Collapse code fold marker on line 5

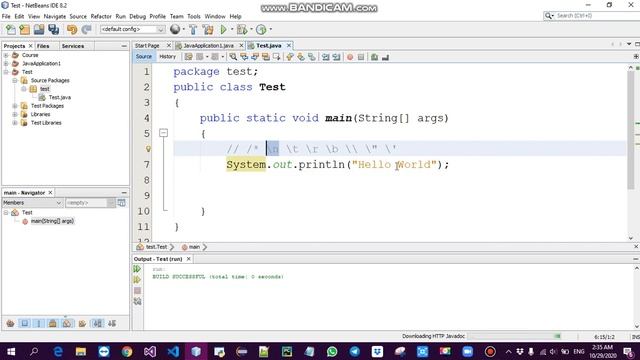(x=163, y=133)
